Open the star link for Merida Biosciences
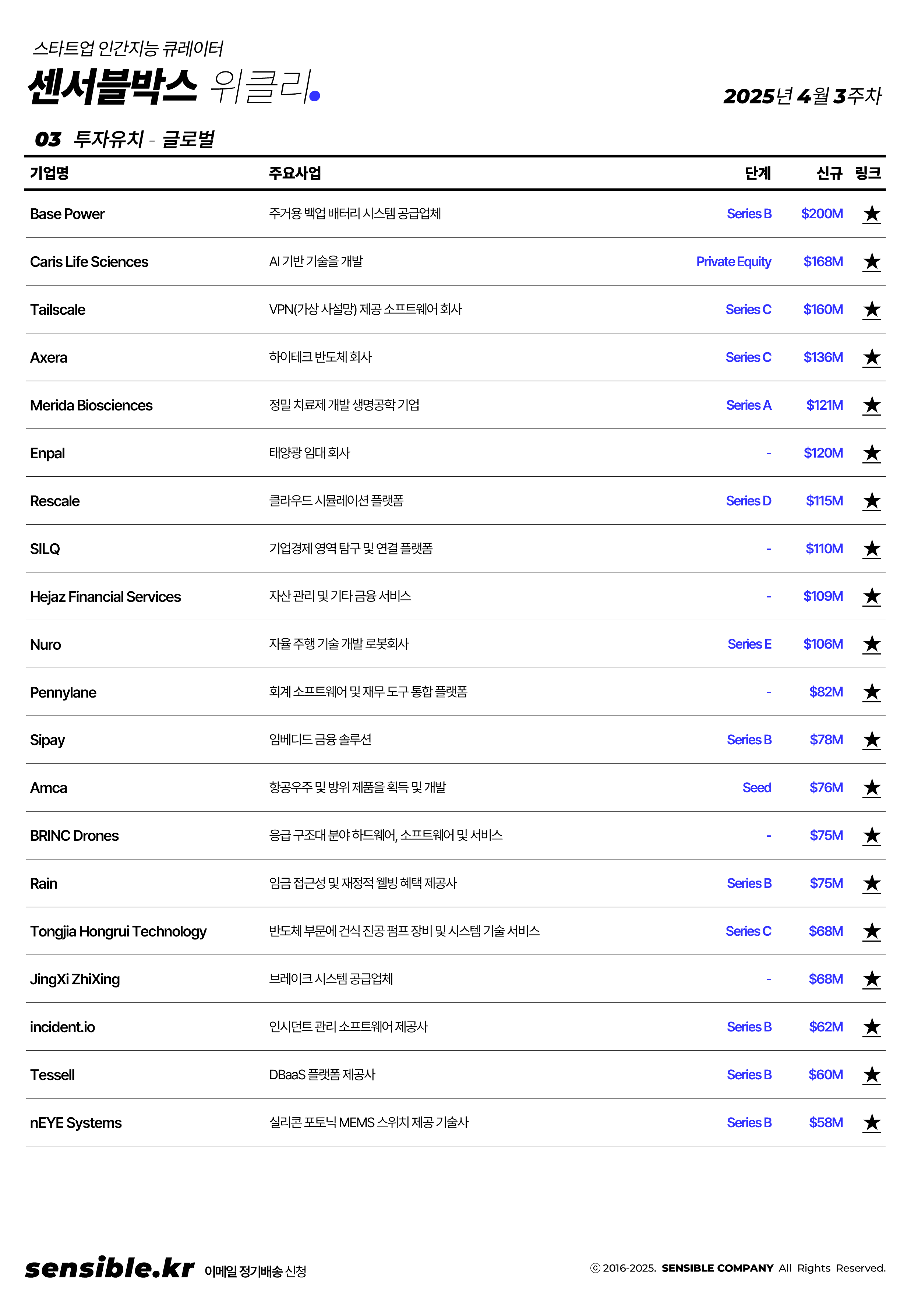The height and width of the screenshot is (1316, 911). (871, 406)
